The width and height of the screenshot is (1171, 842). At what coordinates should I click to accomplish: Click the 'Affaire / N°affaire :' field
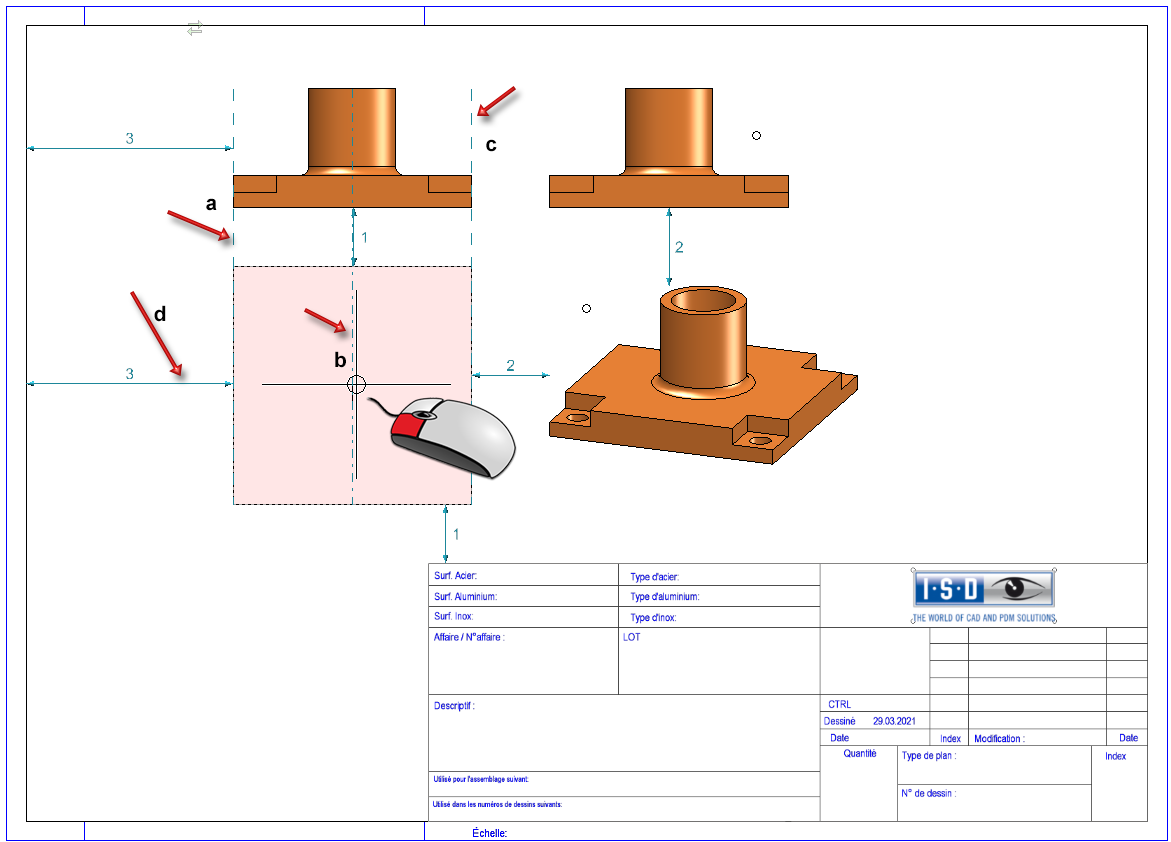coord(524,660)
